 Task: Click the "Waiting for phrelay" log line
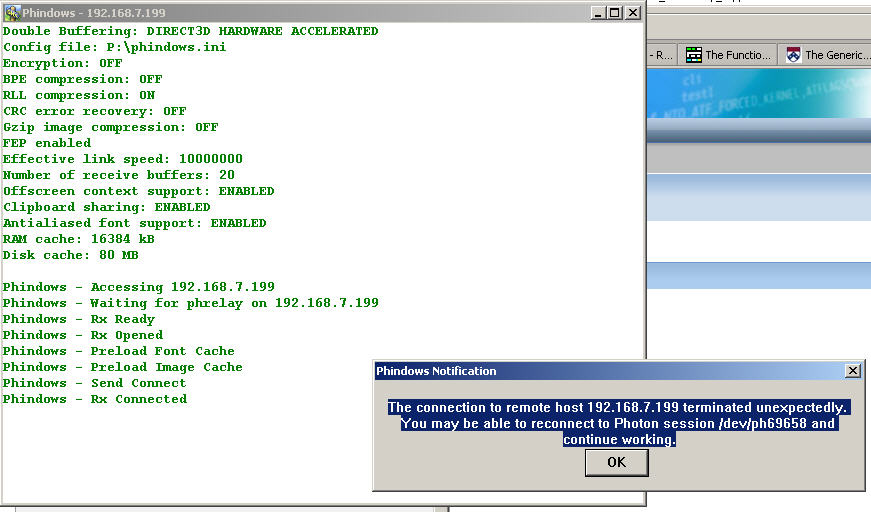tap(190, 303)
